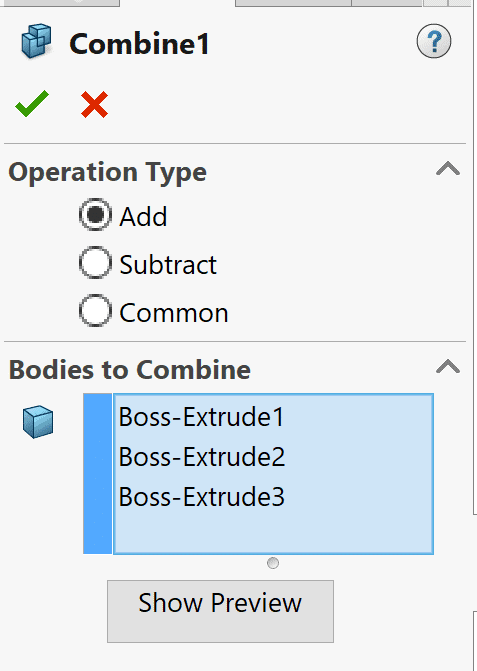Image resolution: width=477 pixels, height=671 pixels.
Task: Click the Operation Type header label
Action: (107, 172)
